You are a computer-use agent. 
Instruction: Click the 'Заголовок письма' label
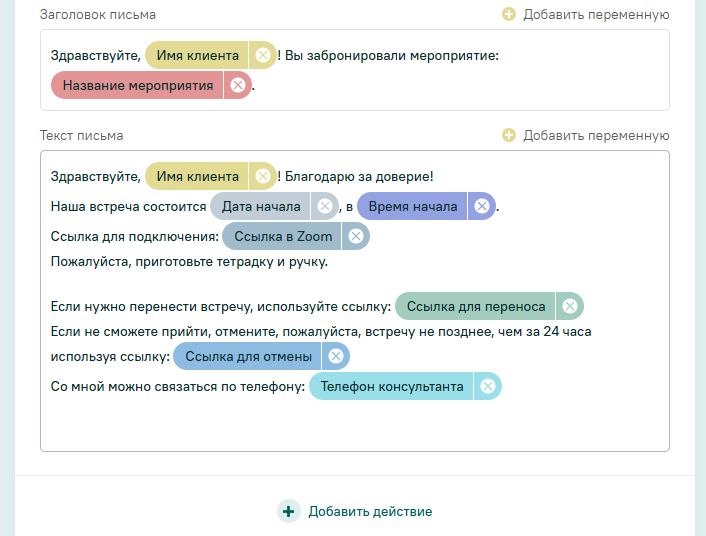click(98, 14)
